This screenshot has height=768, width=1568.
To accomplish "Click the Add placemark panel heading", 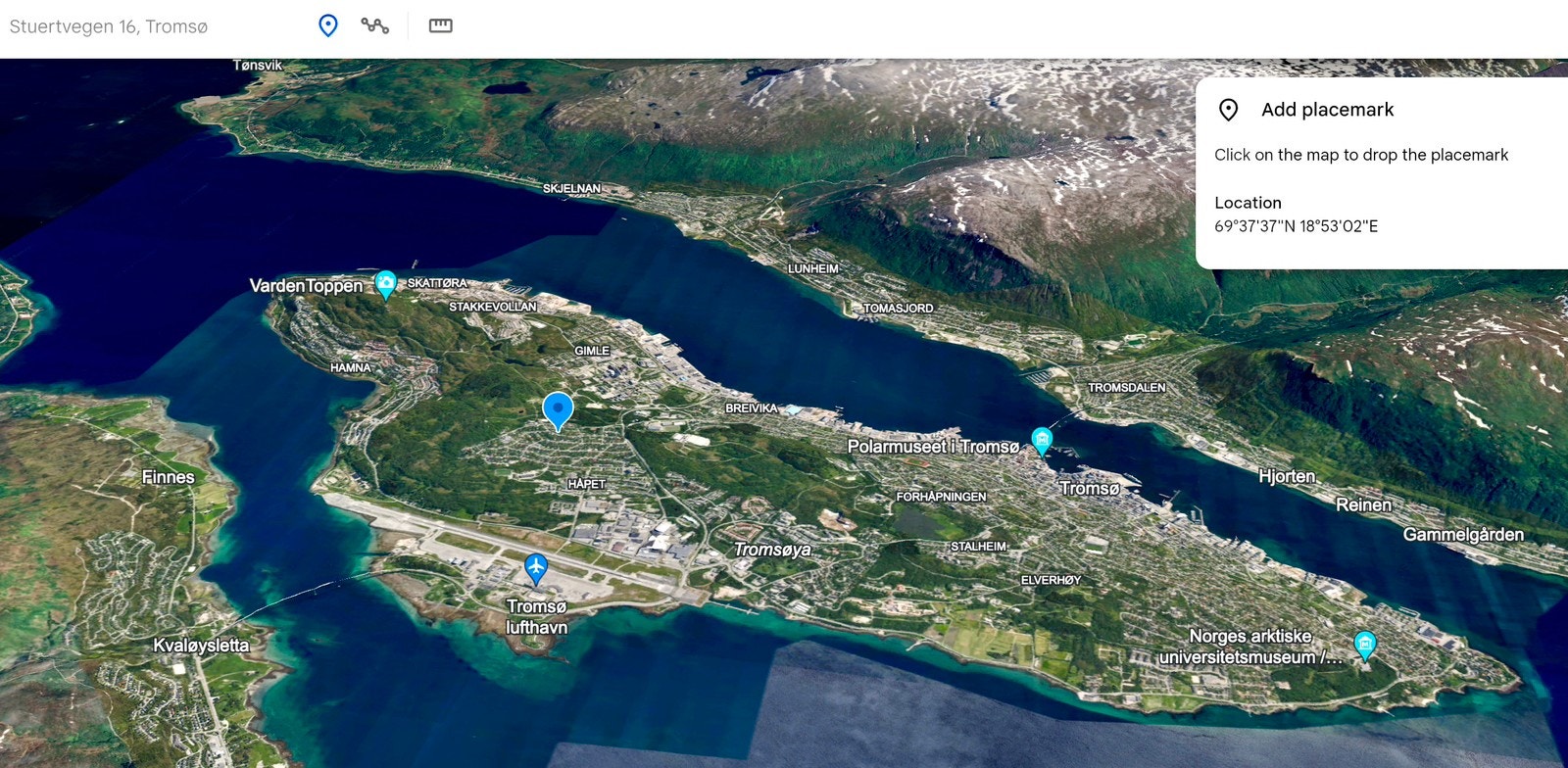I will coord(1327,110).
